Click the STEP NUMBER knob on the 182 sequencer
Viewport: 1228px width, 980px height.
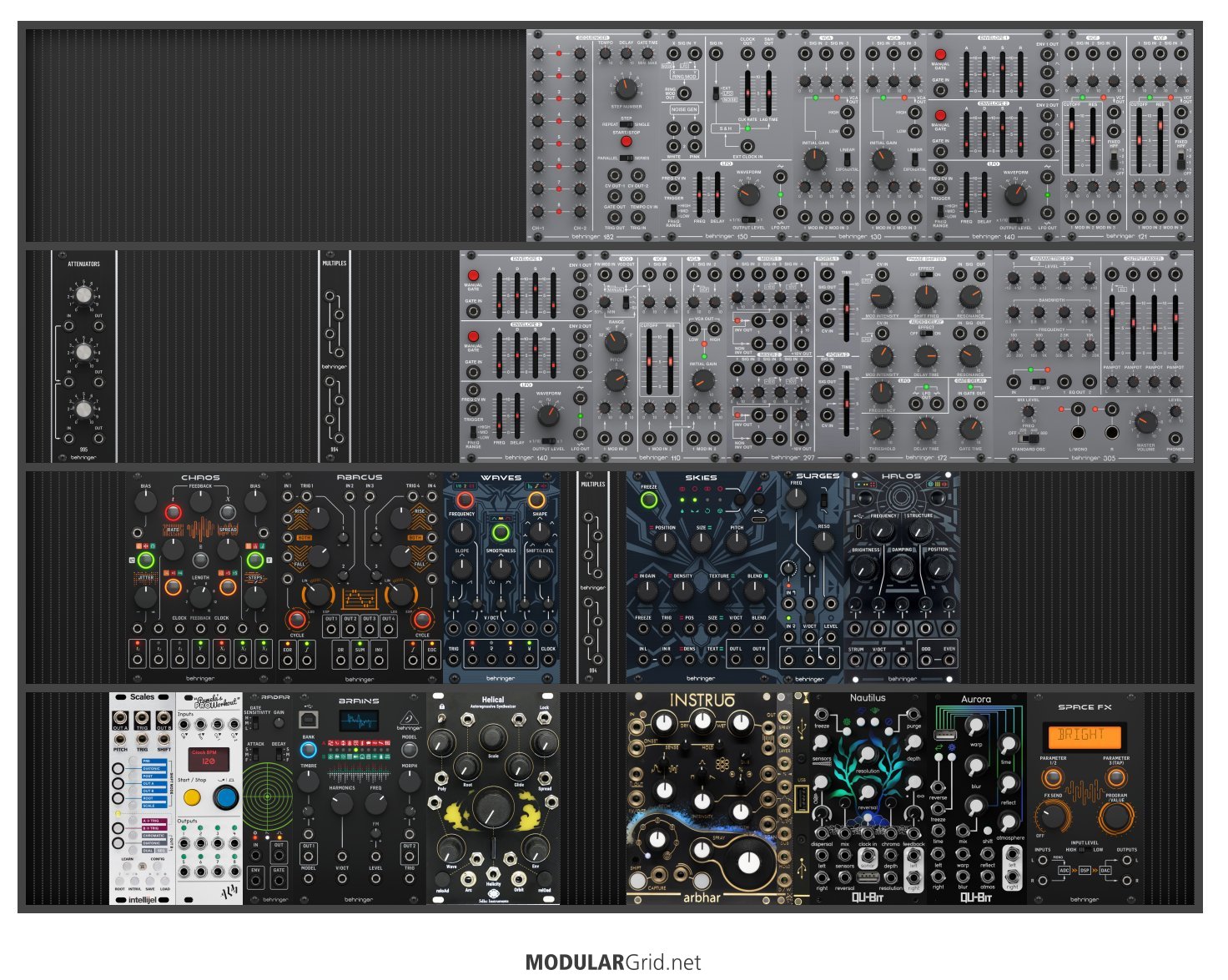(x=626, y=89)
